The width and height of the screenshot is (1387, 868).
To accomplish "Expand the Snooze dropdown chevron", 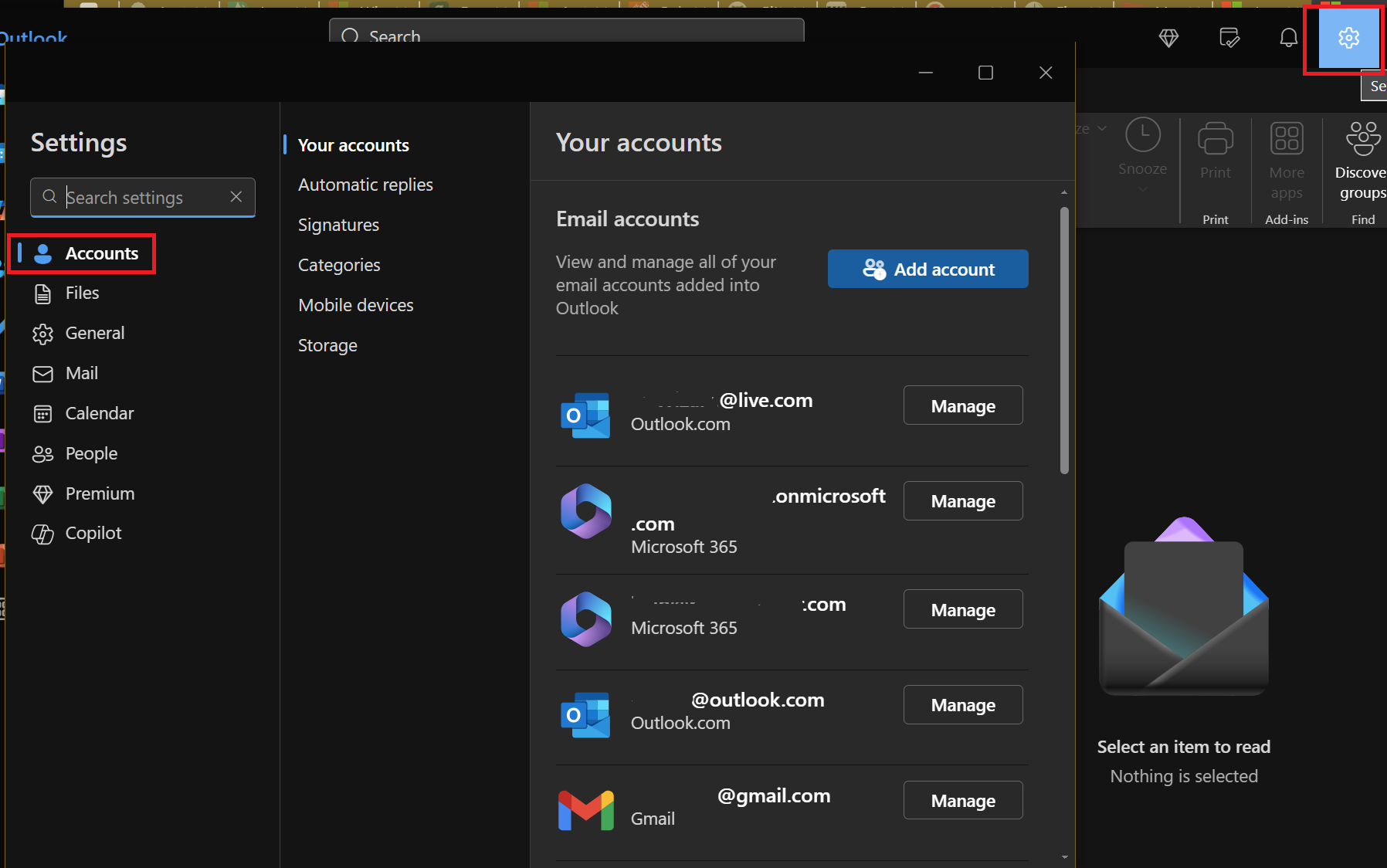I will (x=1142, y=190).
